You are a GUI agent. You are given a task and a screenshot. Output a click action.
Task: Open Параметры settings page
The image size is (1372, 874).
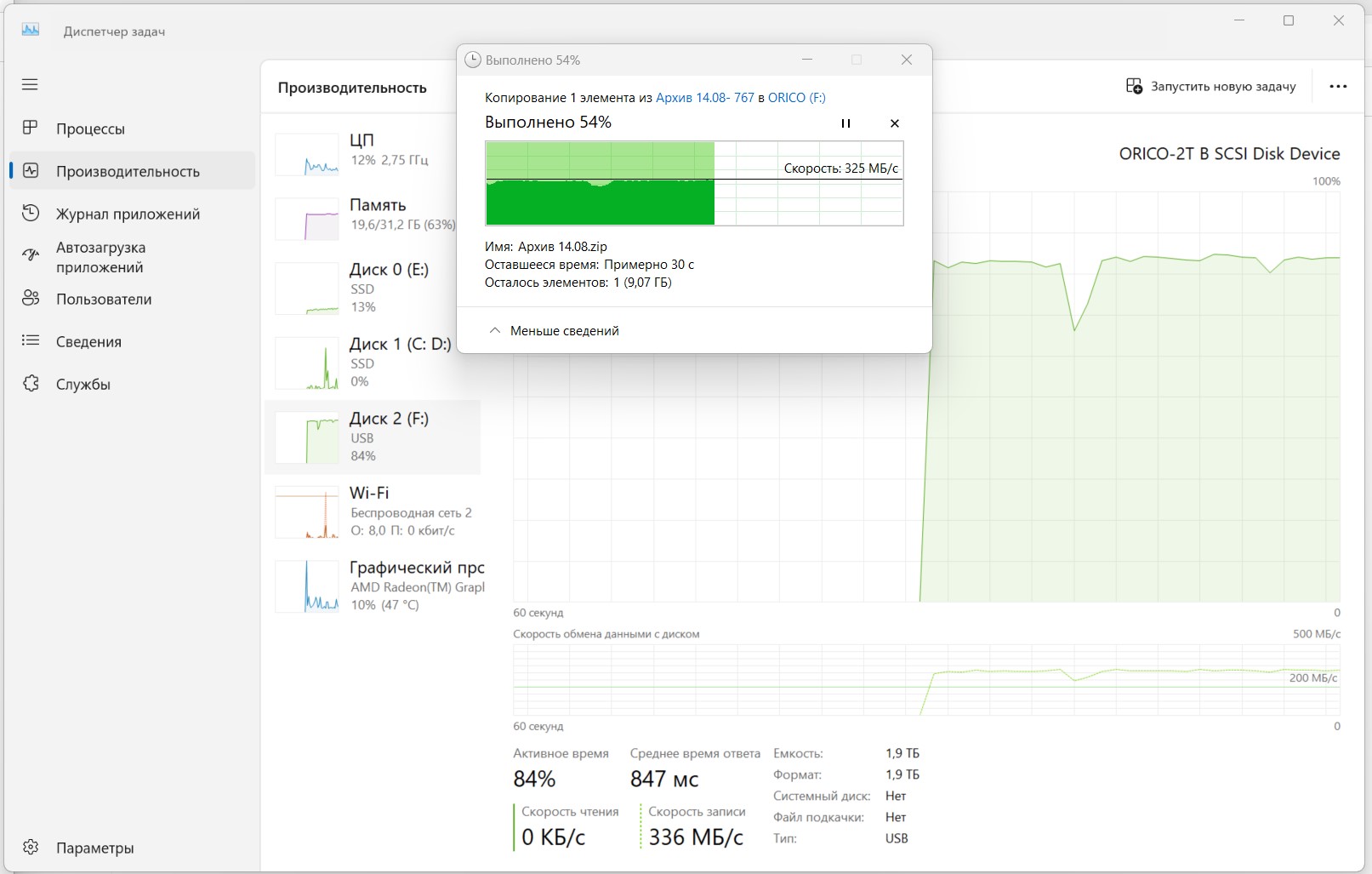[x=132, y=848]
